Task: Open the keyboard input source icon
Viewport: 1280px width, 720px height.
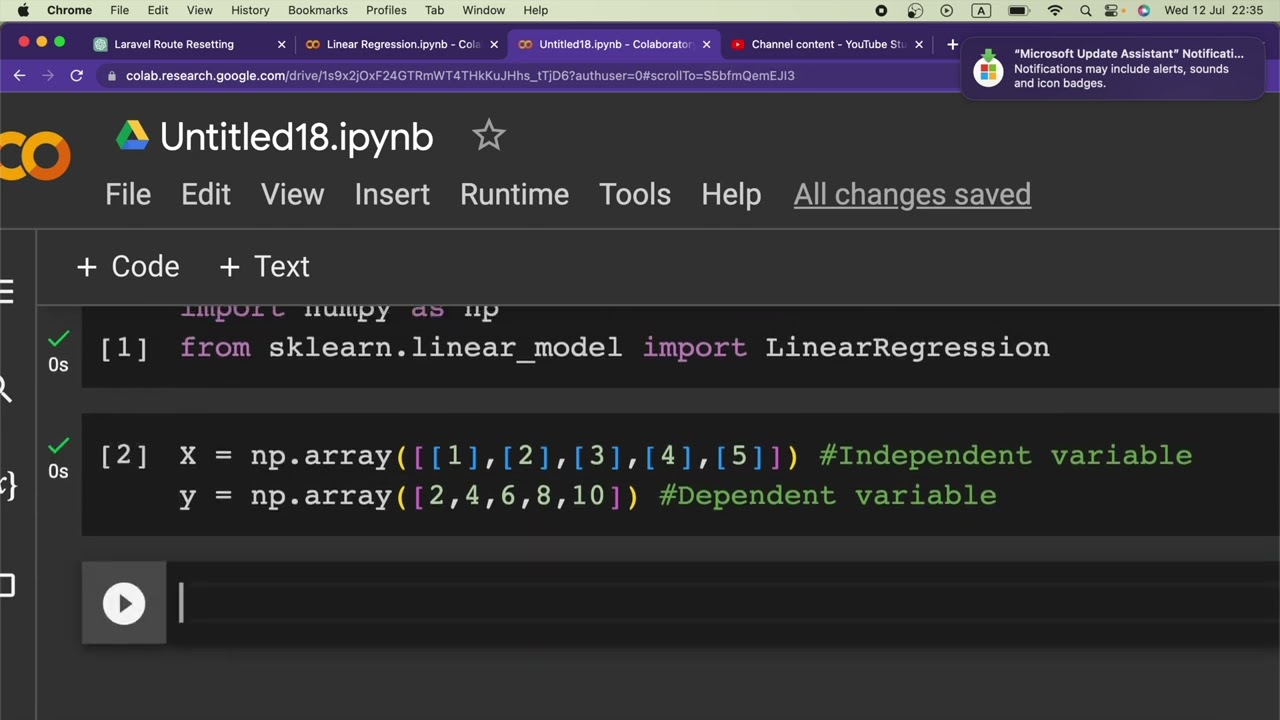Action: pyautogui.click(x=981, y=10)
